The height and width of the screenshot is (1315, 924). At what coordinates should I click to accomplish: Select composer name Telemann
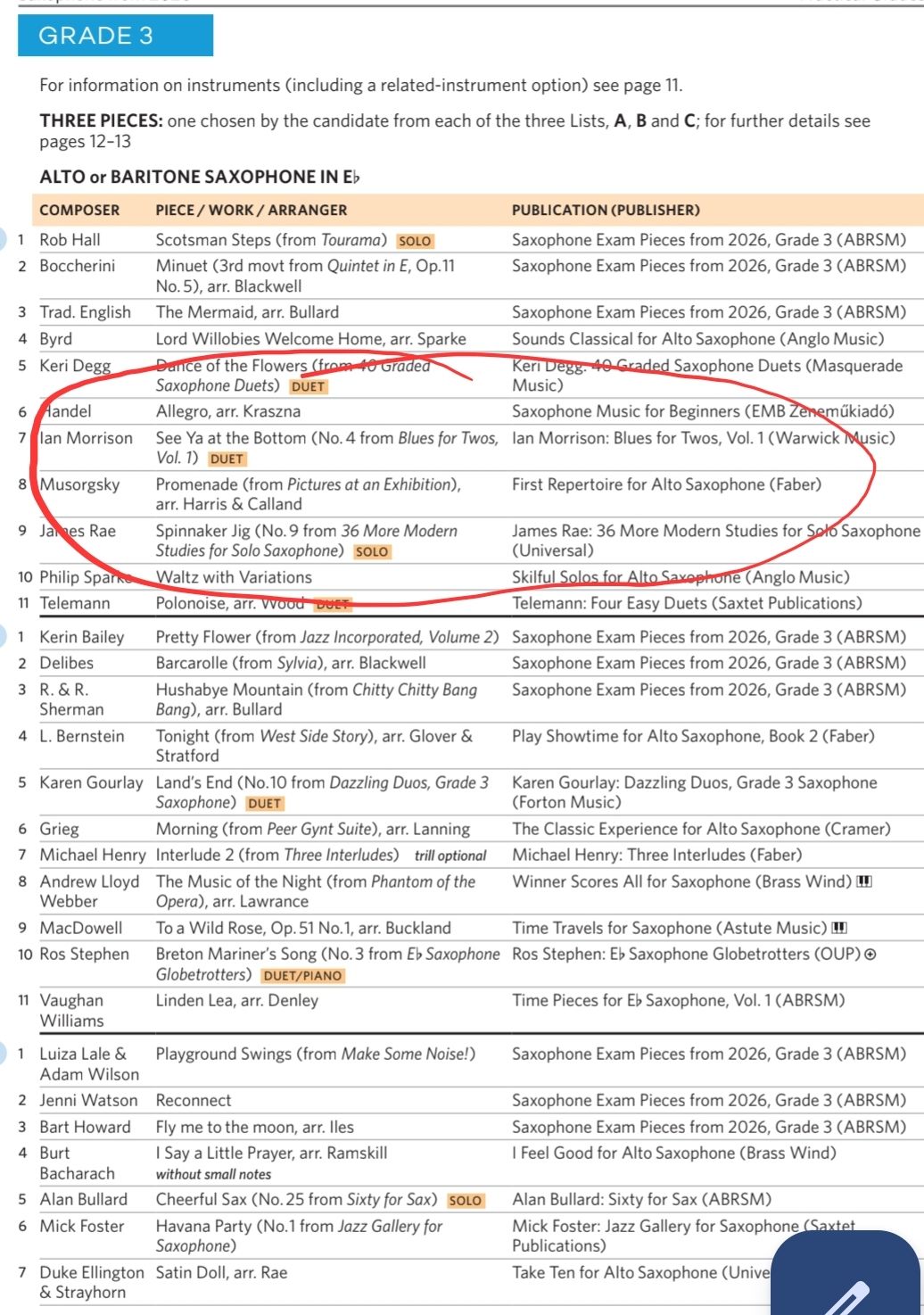point(75,603)
